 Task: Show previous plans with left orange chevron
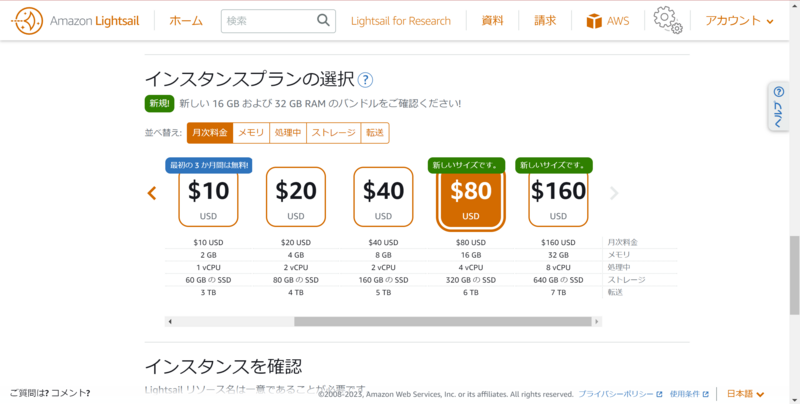(x=152, y=193)
